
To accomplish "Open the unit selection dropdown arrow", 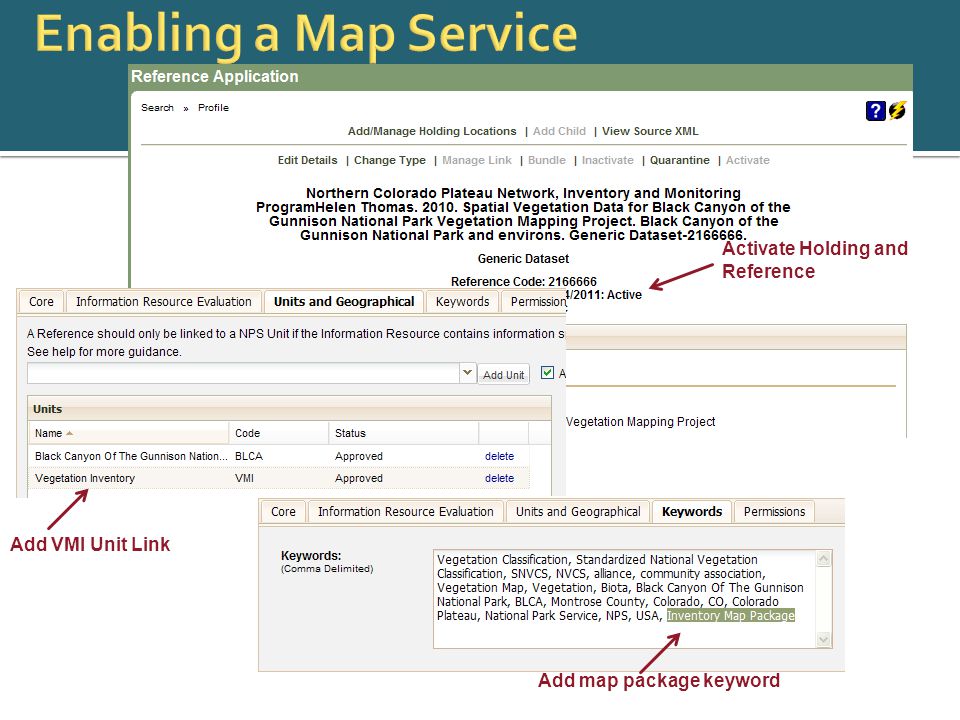I will pyautogui.click(x=467, y=373).
